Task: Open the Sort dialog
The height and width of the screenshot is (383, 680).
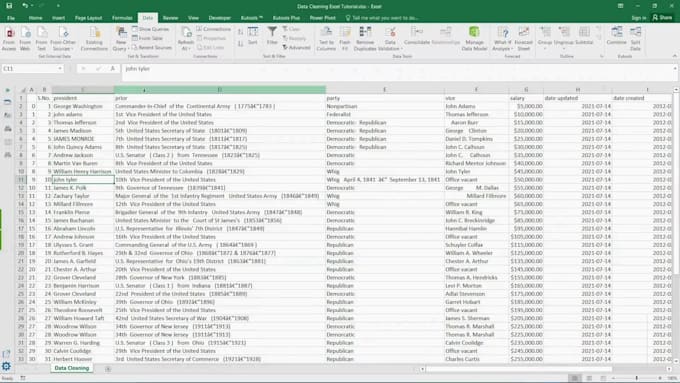Action: click(253, 36)
